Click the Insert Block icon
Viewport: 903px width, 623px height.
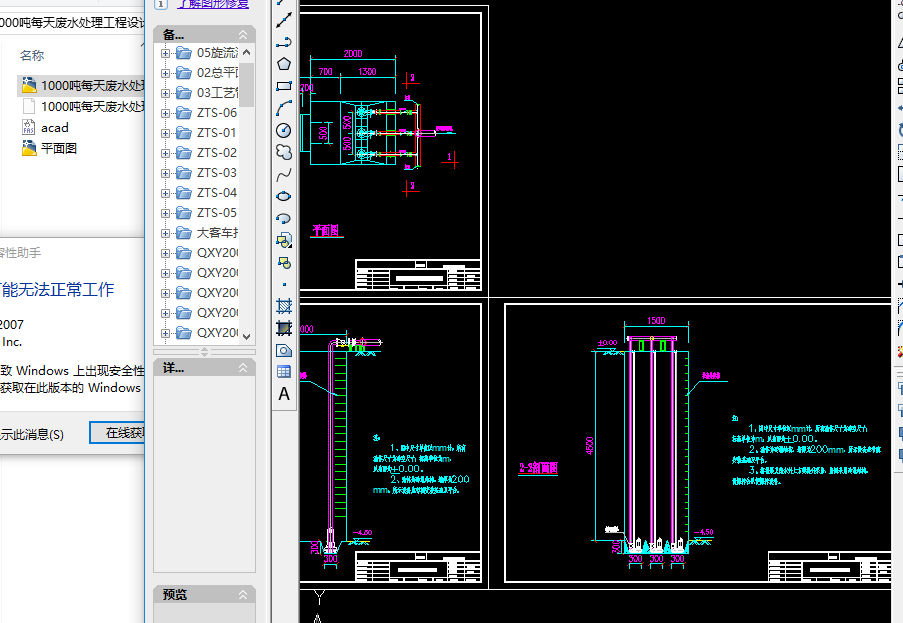(284, 241)
